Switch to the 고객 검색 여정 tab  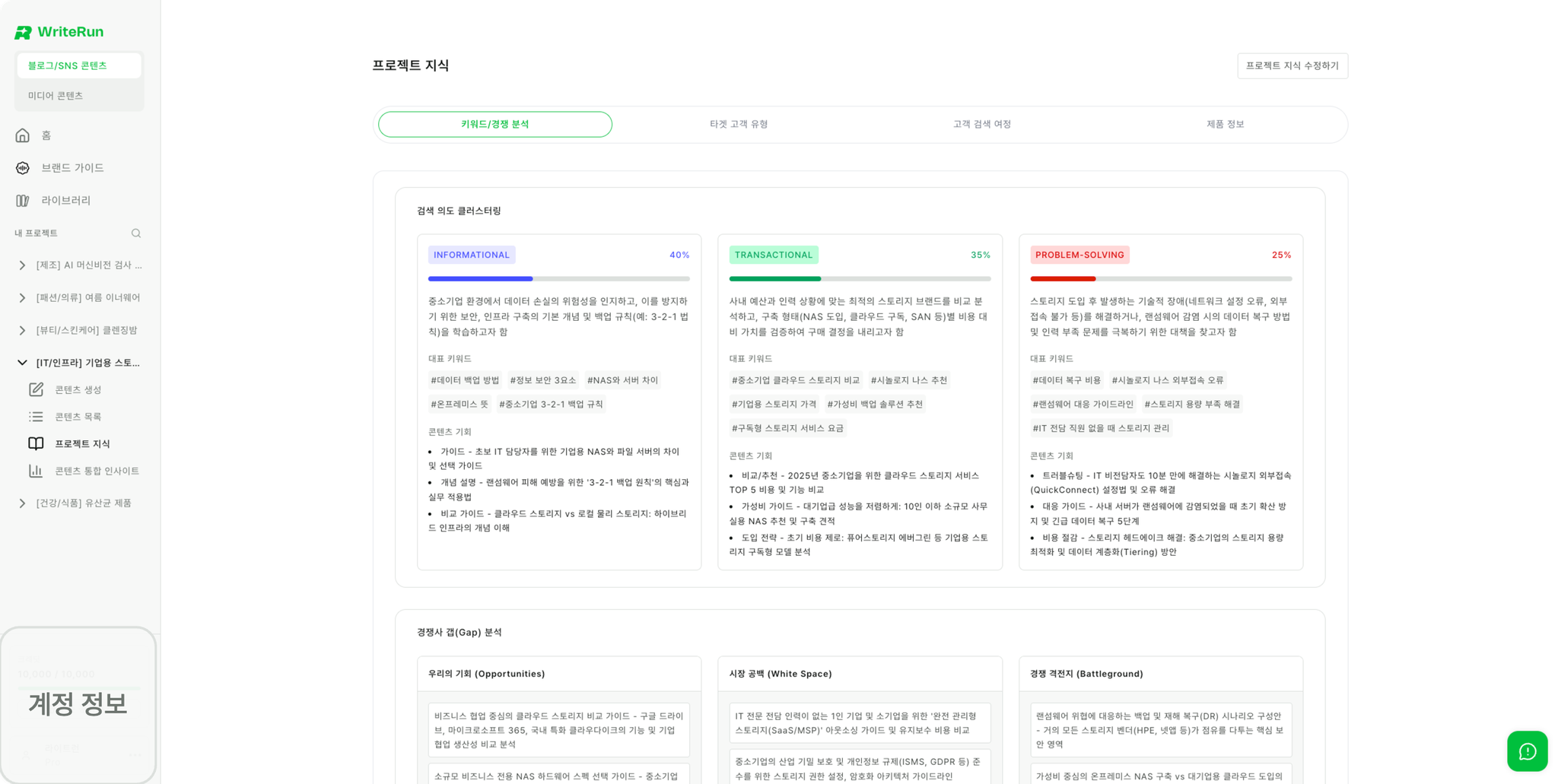point(982,124)
